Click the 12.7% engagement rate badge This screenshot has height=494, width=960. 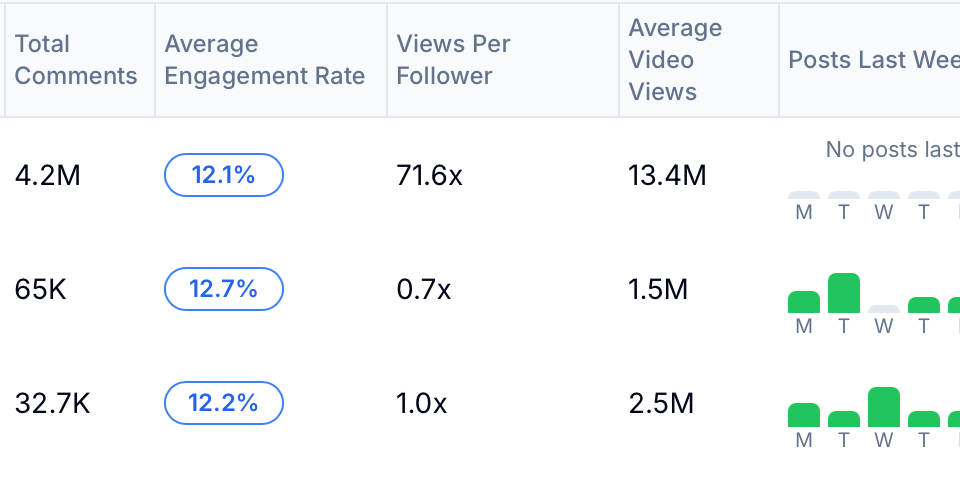pyautogui.click(x=224, y=290)
